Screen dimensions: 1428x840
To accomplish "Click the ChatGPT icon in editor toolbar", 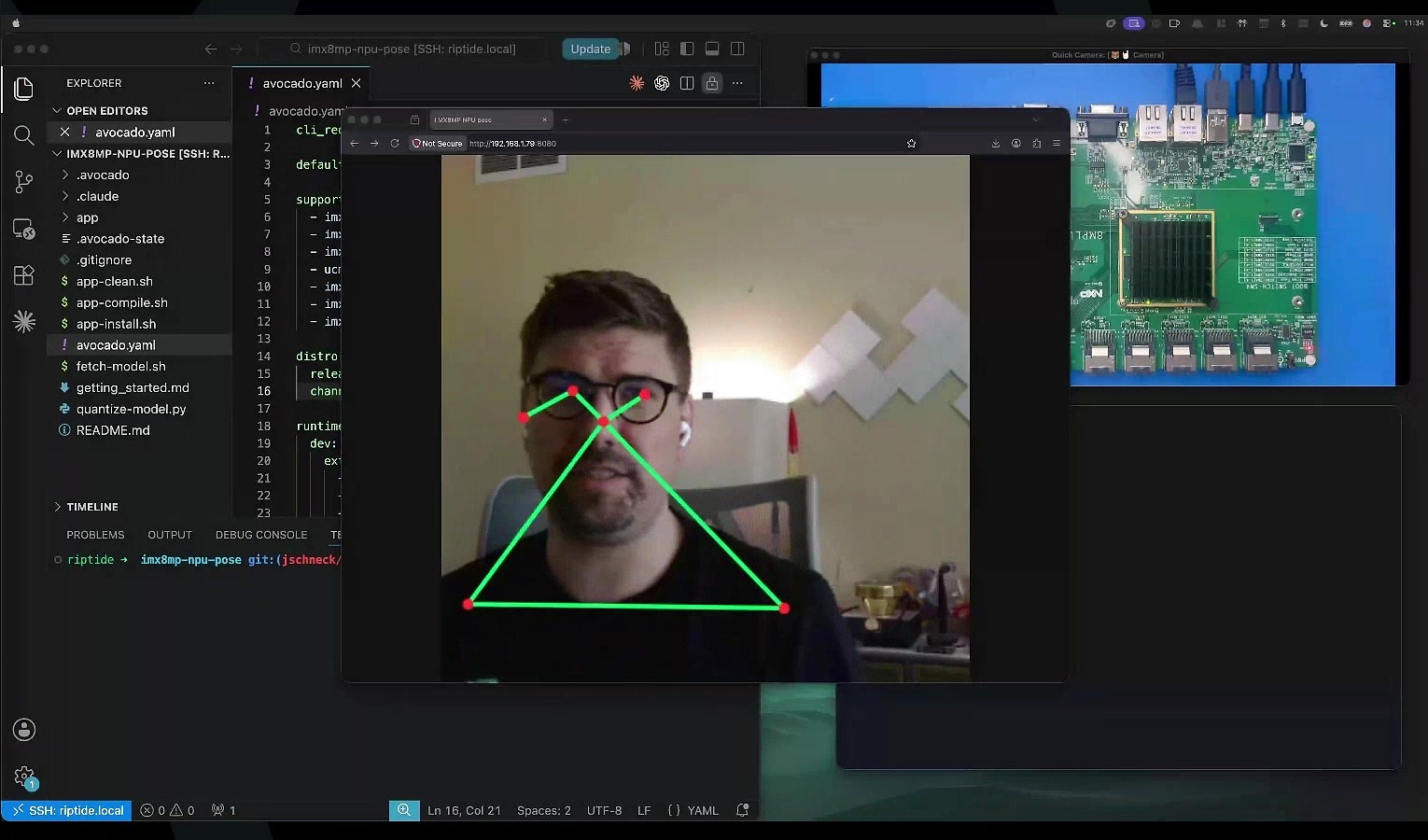I will point(662,83).
